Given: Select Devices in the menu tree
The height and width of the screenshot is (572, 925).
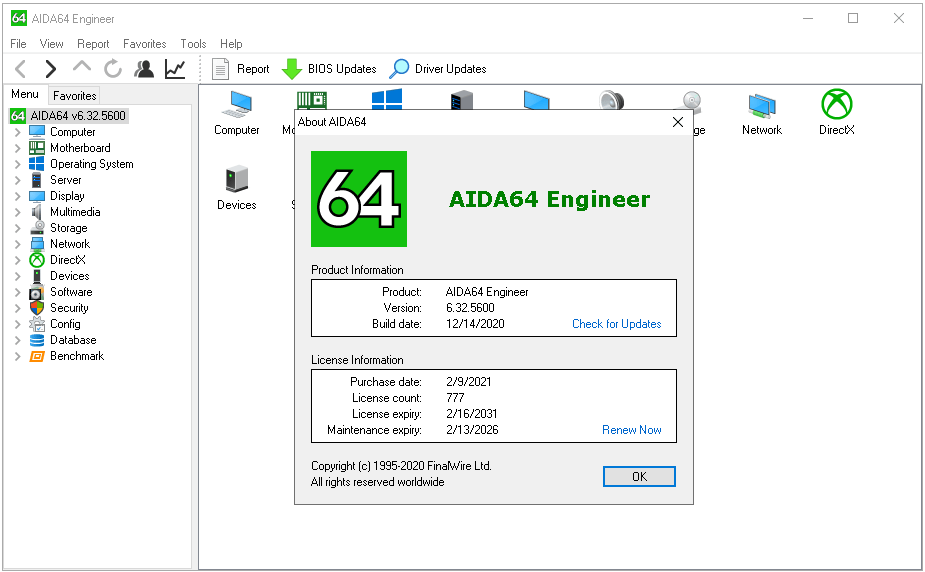Looking at the screenshot, I should click(70, 275).
